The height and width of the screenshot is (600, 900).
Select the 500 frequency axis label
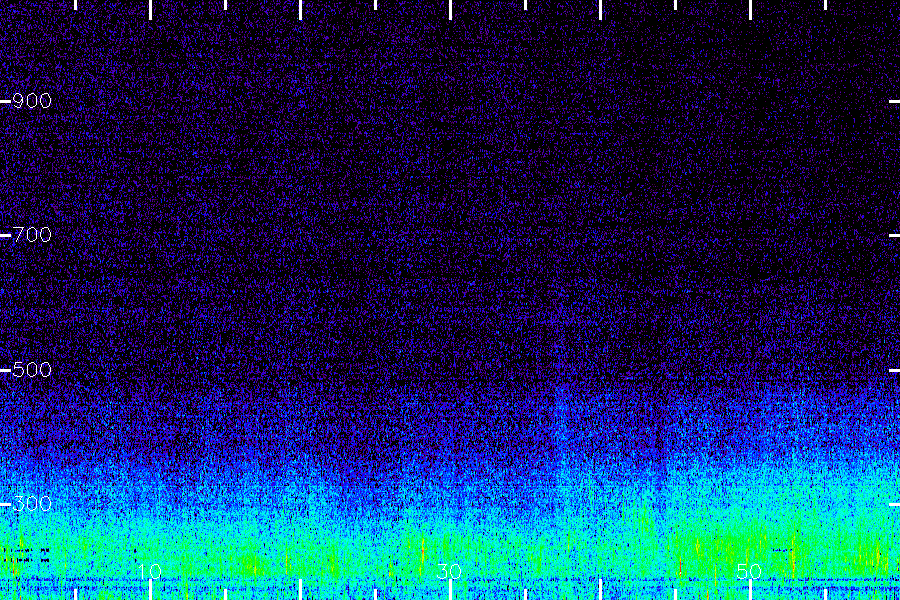click(32, 370)
